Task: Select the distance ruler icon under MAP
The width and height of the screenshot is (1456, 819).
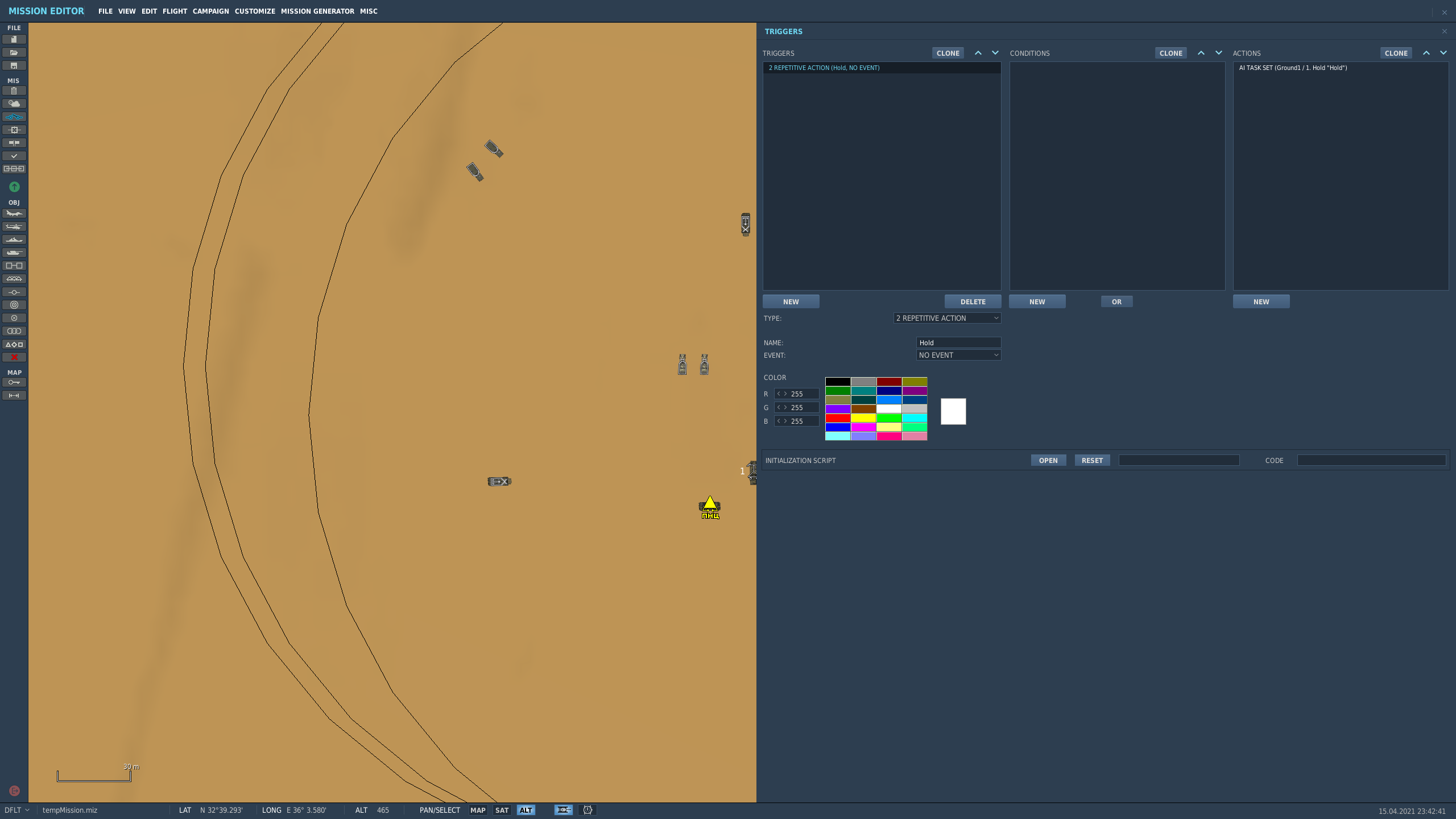Action: tap(14, 395)
